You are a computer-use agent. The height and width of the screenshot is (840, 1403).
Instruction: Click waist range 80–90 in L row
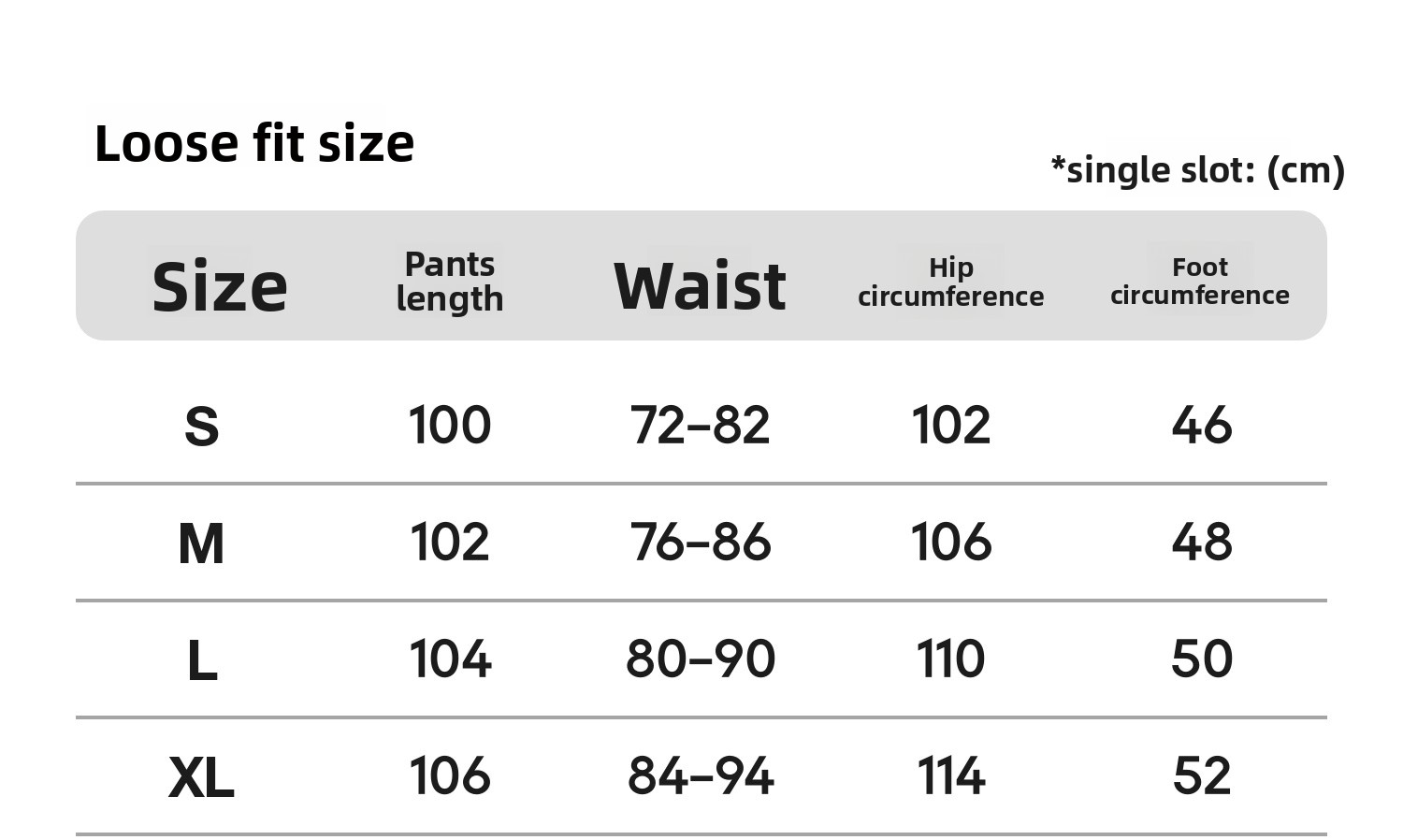(700, 659)
